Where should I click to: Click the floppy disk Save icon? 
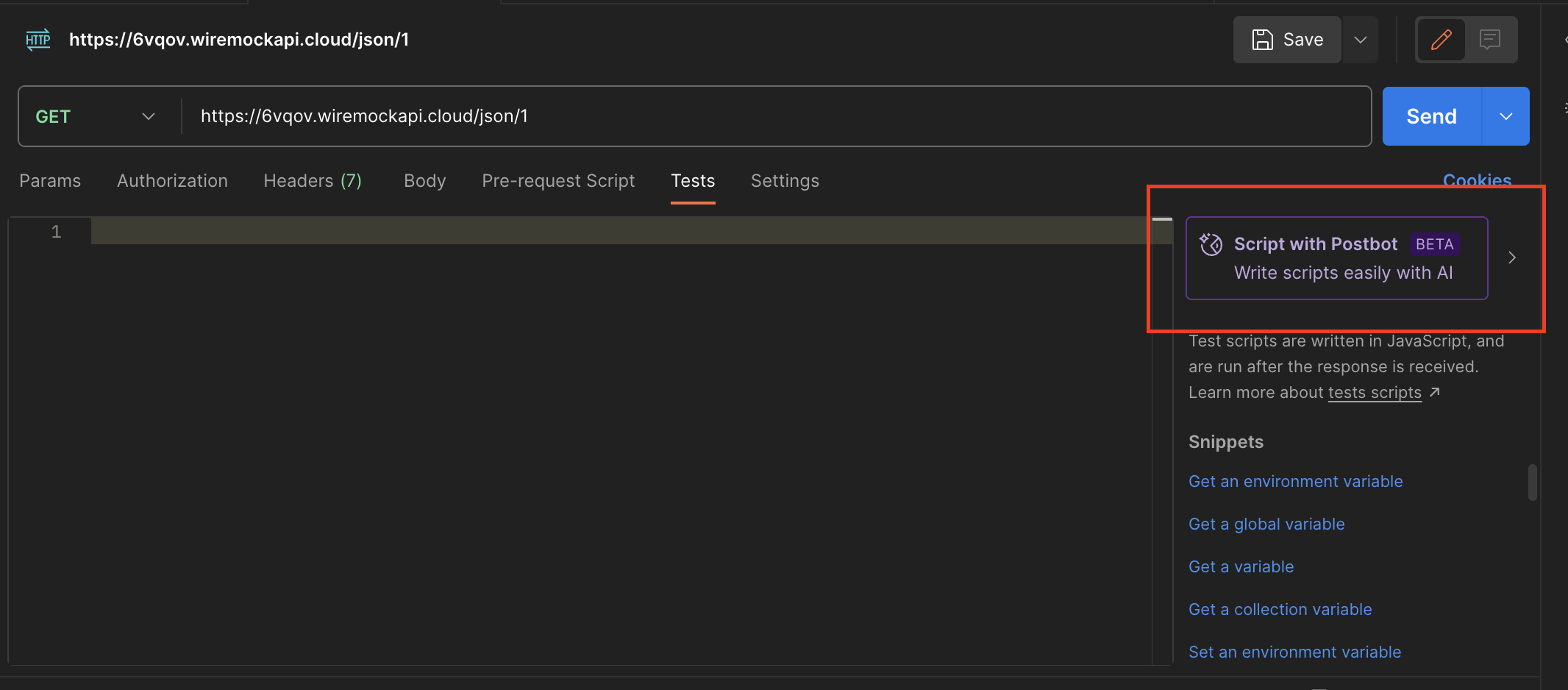pyautogui.click(x=1262, y=40)
